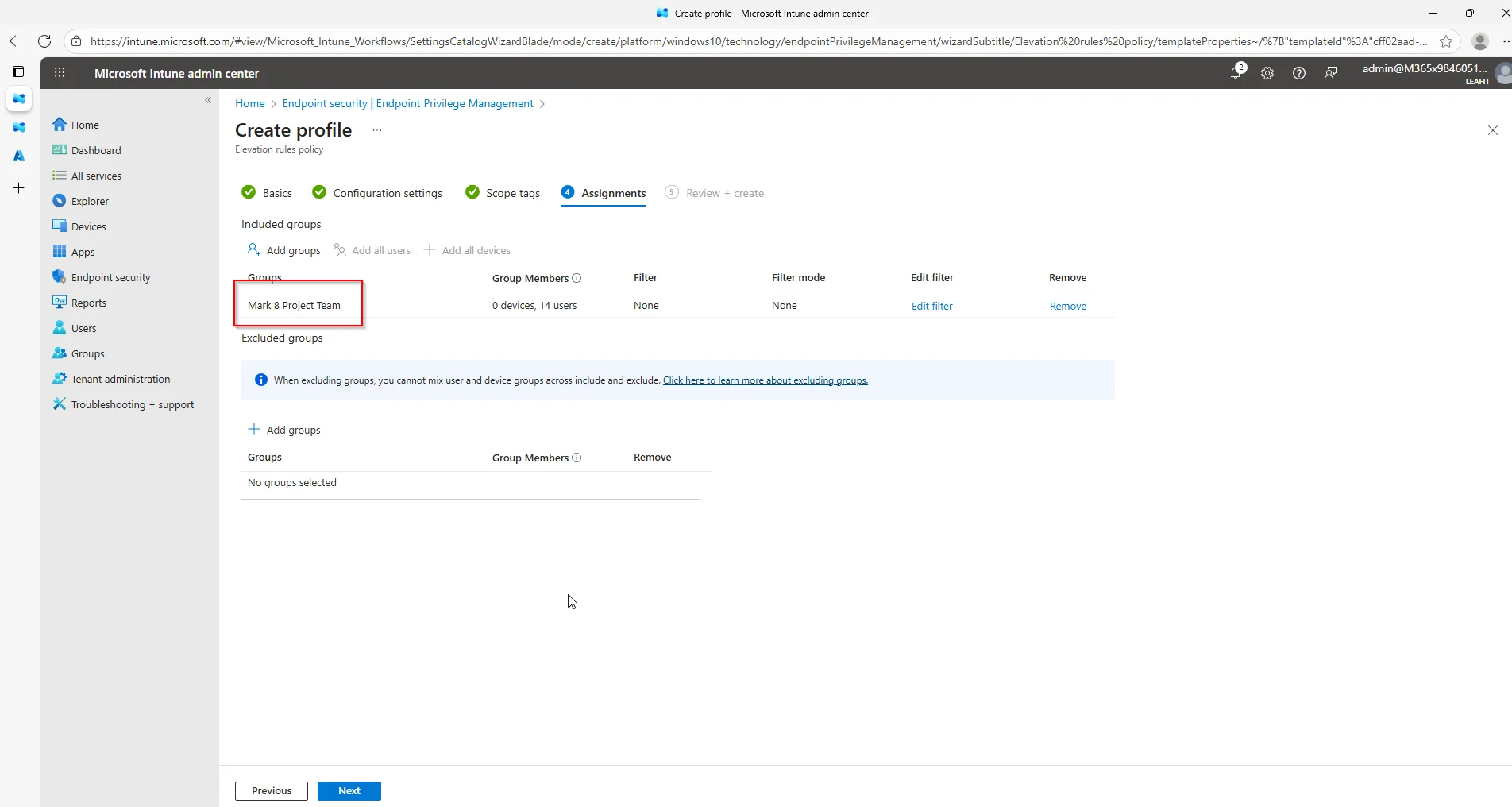Add page to favorites star icon
Image resolution: width=1512 pixels, height=807 pixels.
coord(1446,41)
